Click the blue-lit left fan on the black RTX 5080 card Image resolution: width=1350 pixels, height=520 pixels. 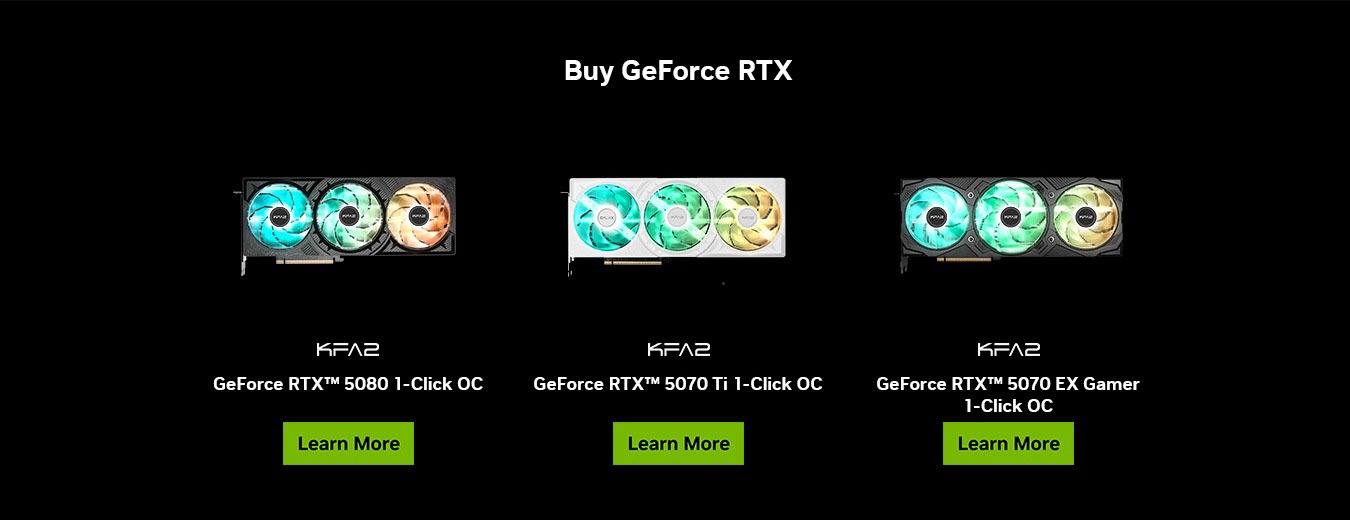click(279, 216)
